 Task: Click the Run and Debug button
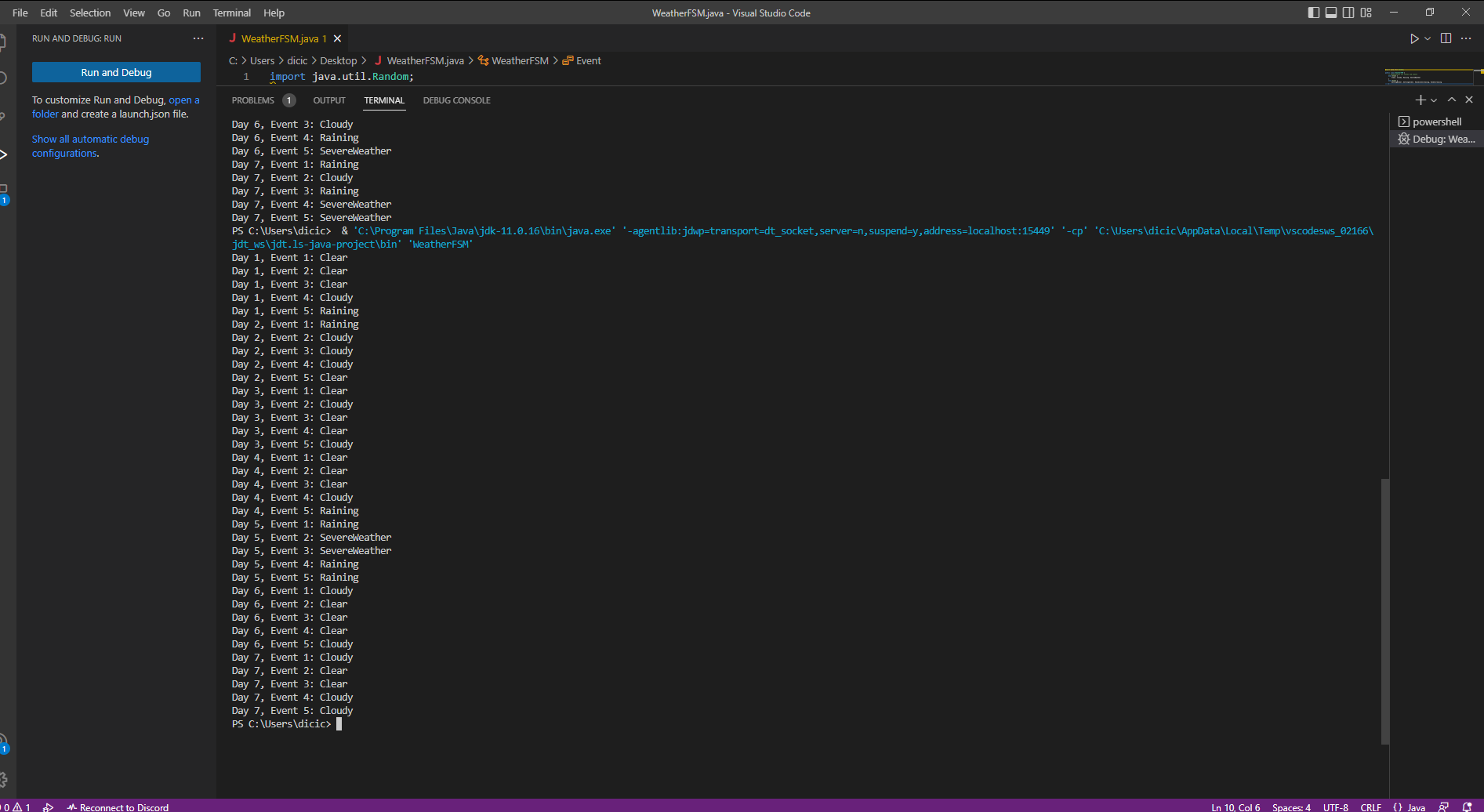(x=116, y=72)
